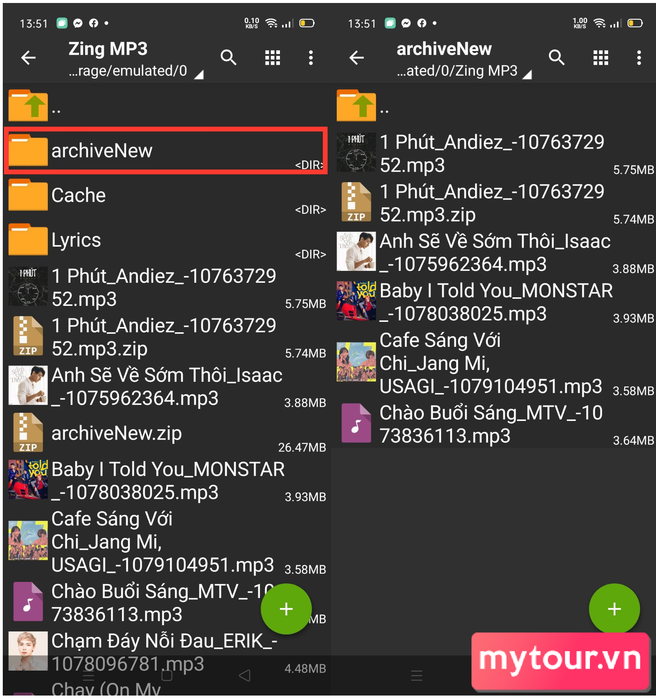Tap purple music icon in archiveNew panel

356,423
